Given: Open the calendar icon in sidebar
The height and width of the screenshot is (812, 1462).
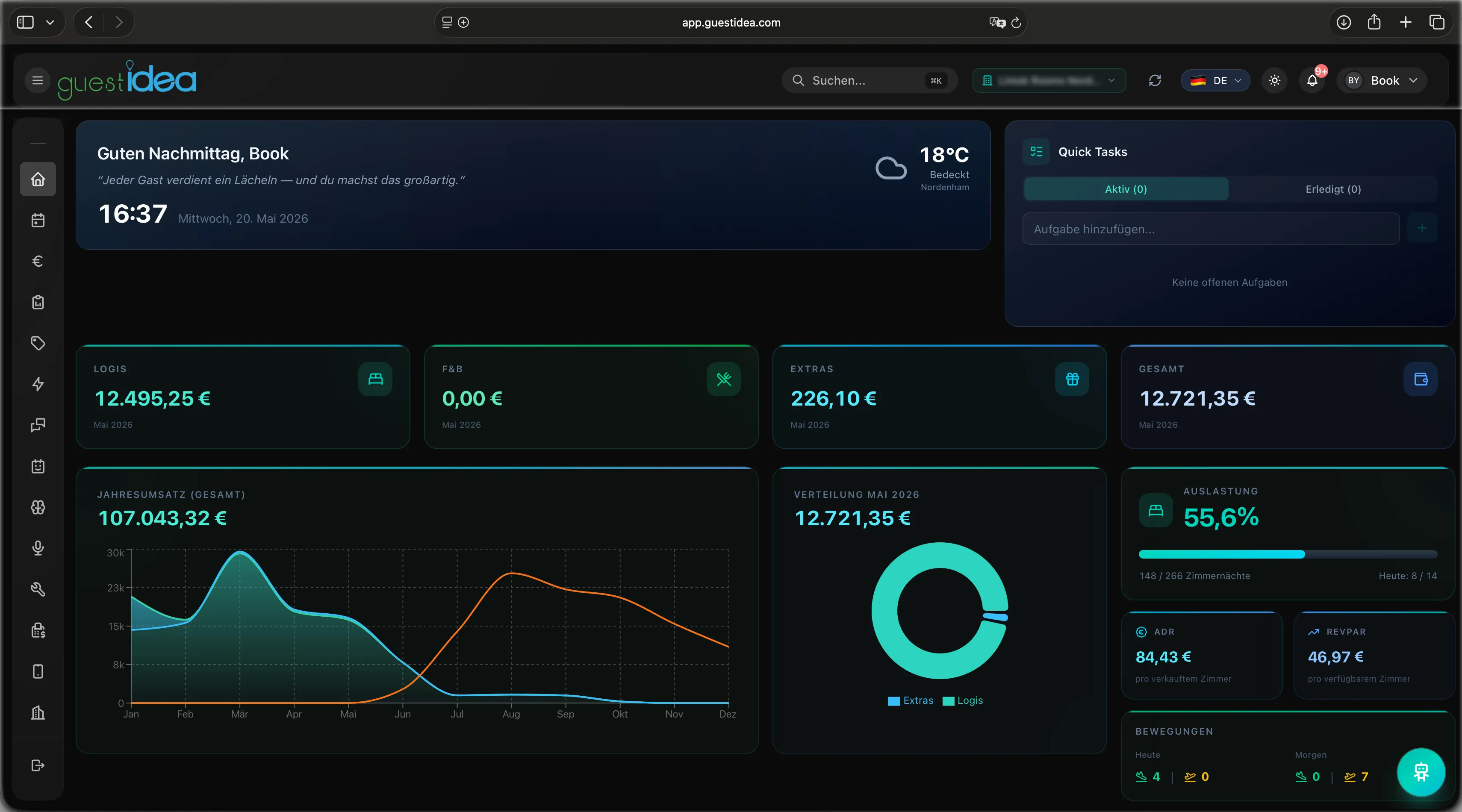Looking at the screenshot, I should [38, 220].
